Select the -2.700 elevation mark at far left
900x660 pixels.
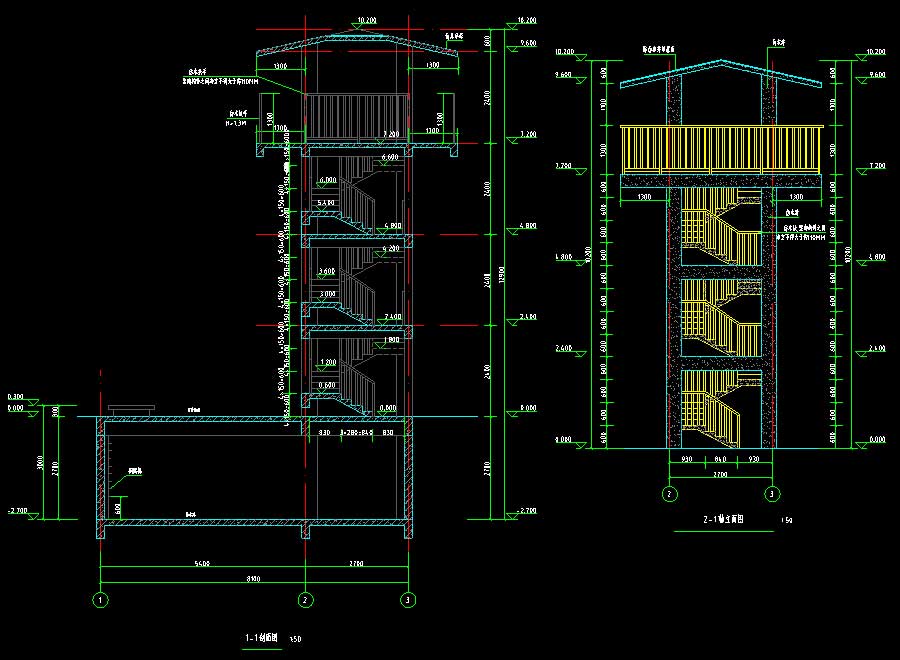tap(17, 510)
